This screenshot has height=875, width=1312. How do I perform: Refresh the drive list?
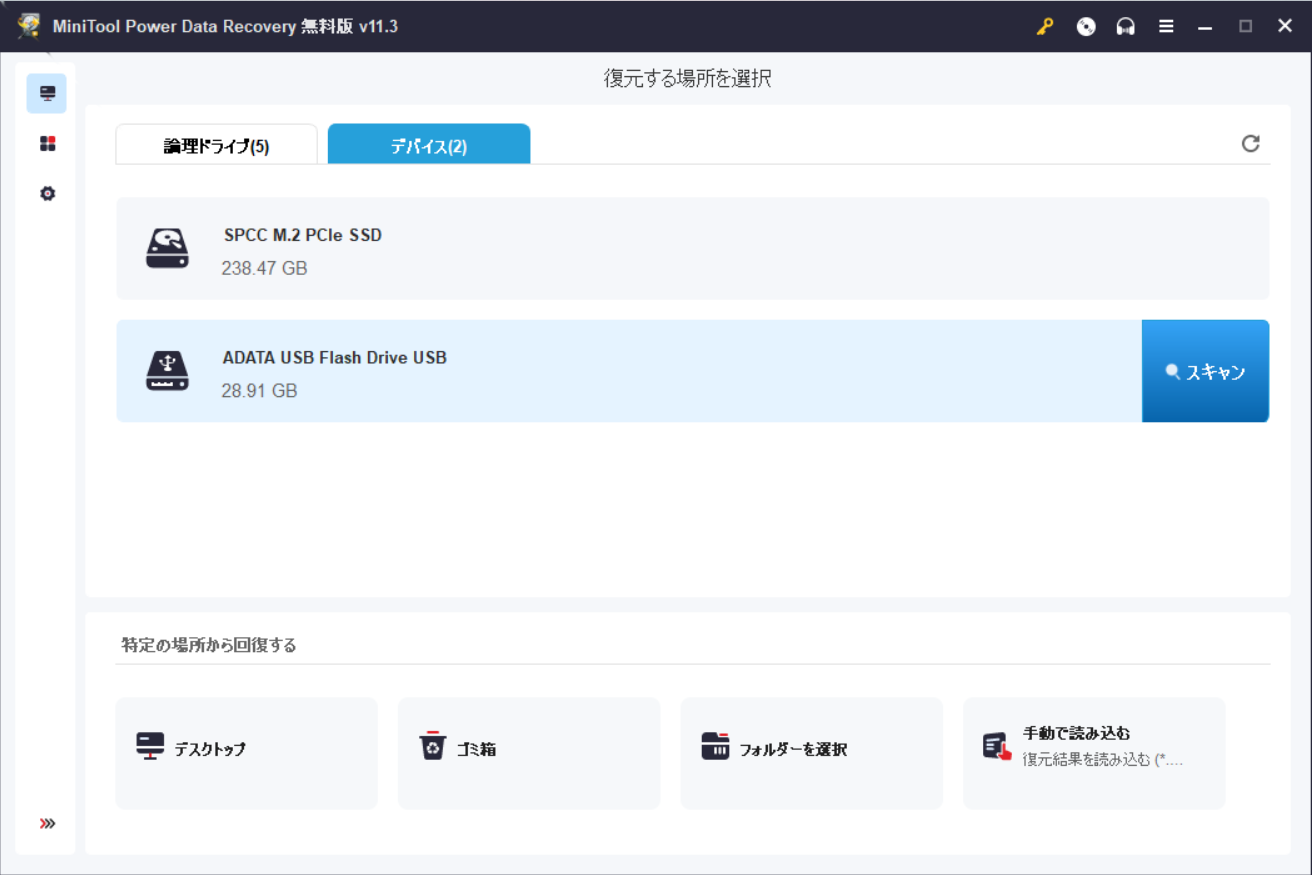tap(1250, 144)
